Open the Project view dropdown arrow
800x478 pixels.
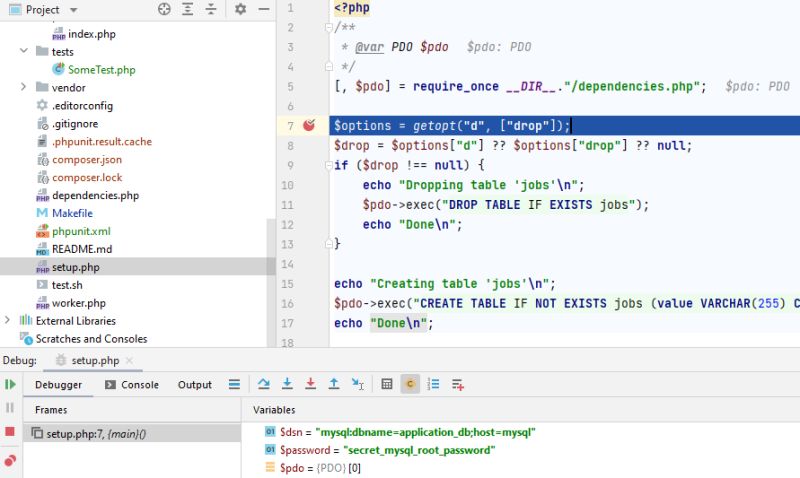73,10
